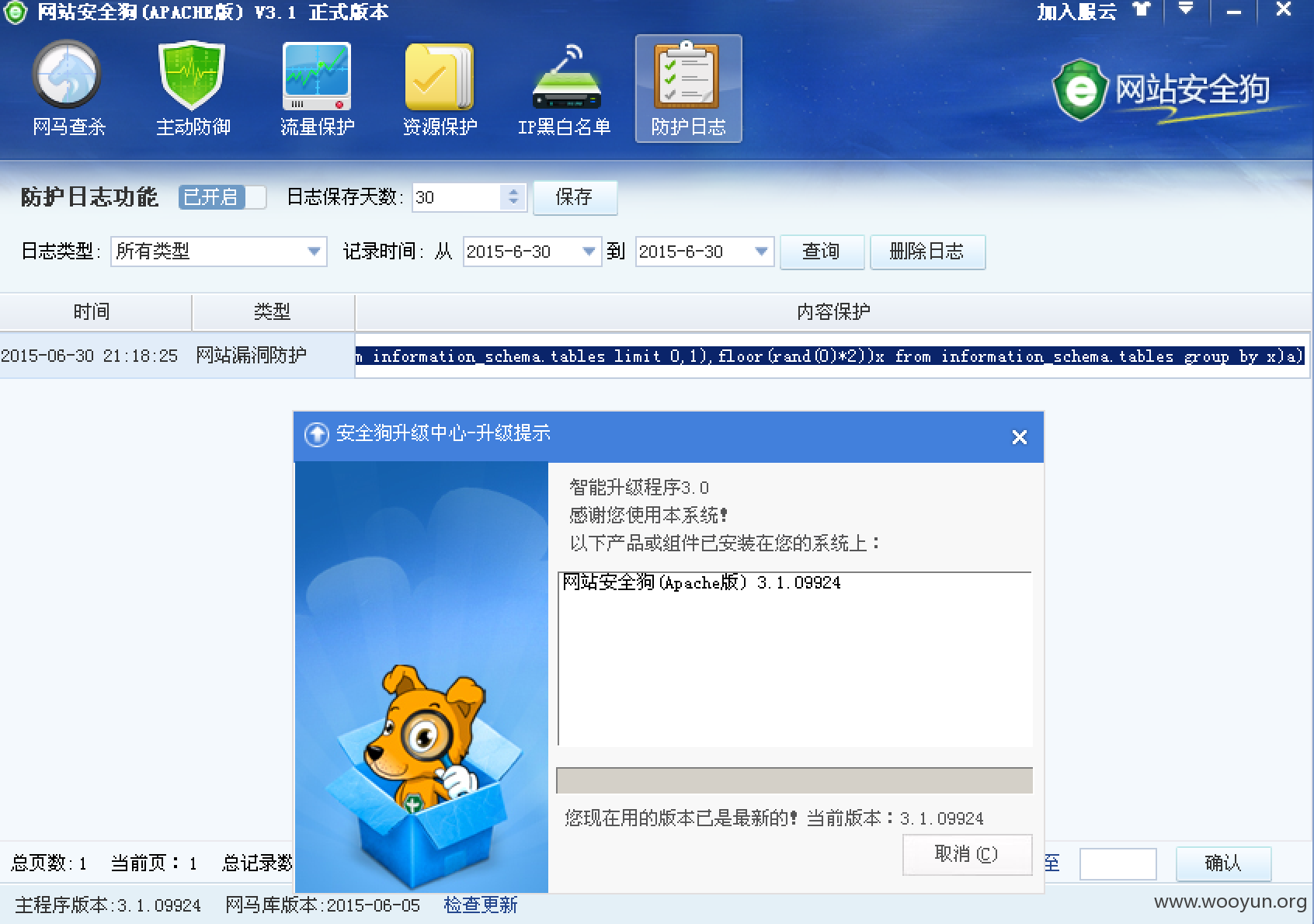Viewport: 1314px width, 924px height.
Task: Click the 网站安全狗 logo at top right
Action: 1161,91
